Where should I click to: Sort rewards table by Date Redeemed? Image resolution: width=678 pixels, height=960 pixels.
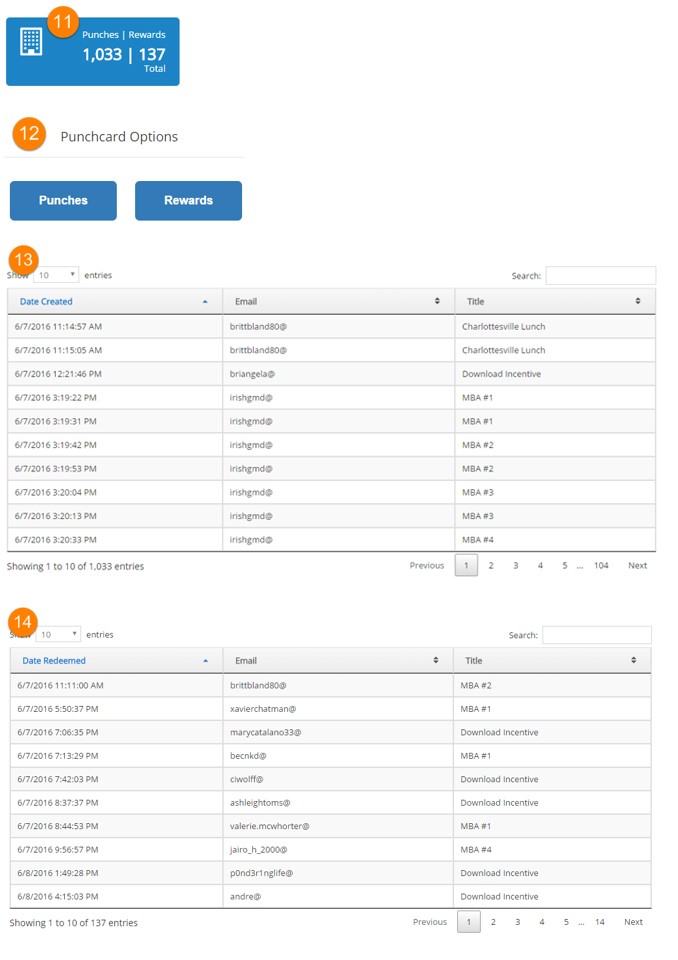click(116, 661)
